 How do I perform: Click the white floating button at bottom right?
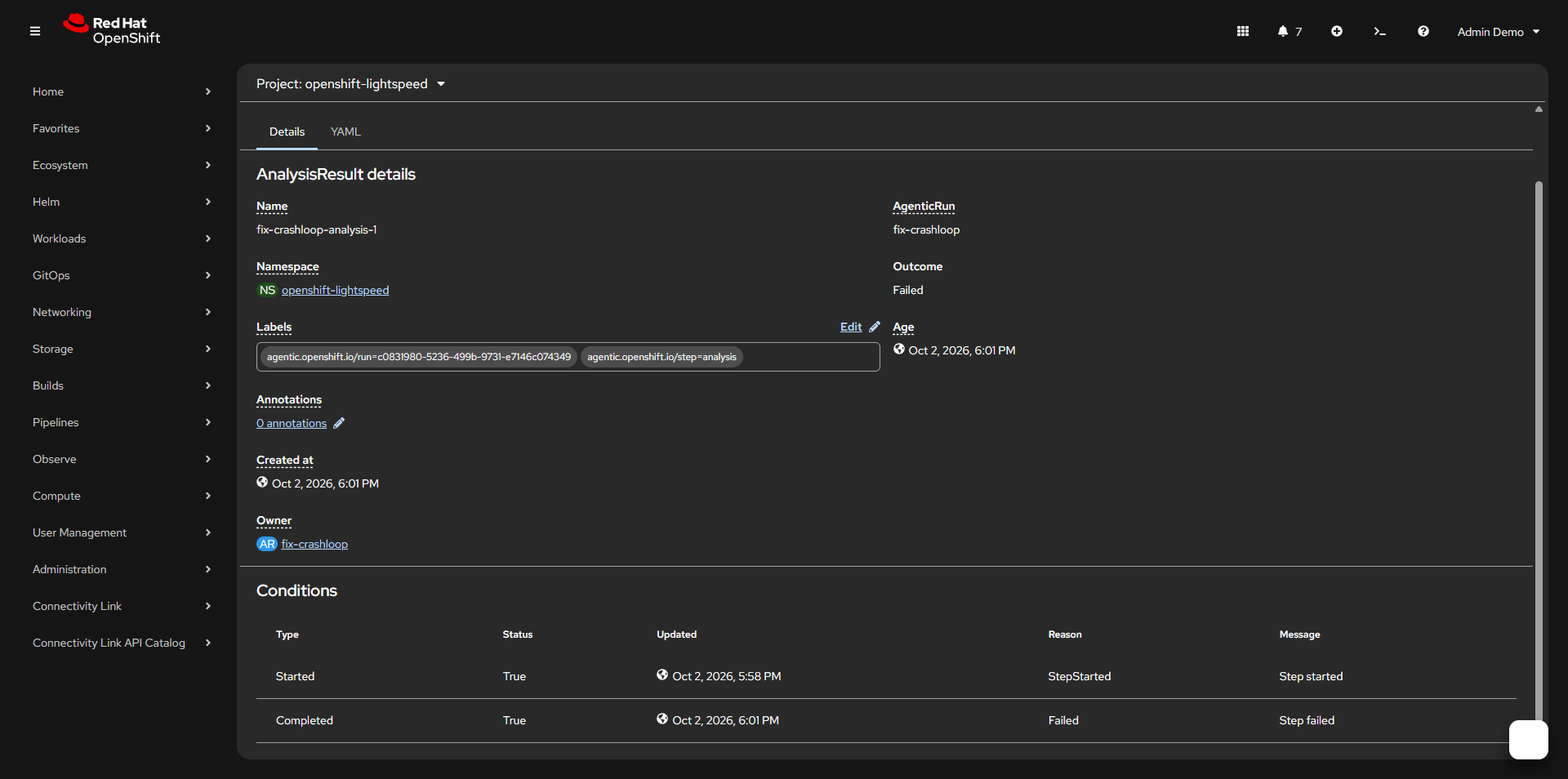[1529, 740]
